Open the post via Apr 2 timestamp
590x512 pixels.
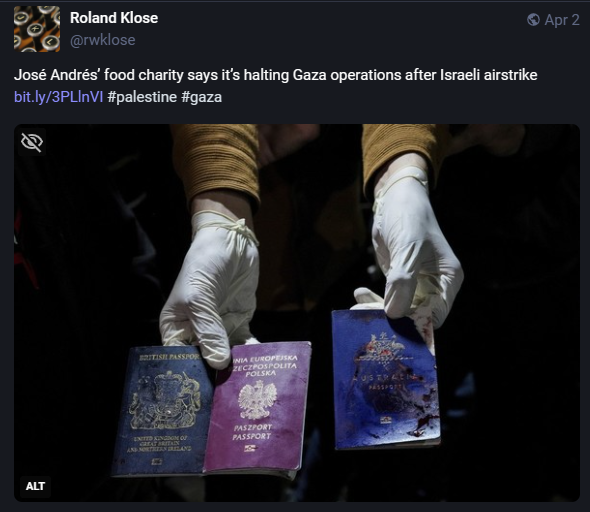pos(562,20)
